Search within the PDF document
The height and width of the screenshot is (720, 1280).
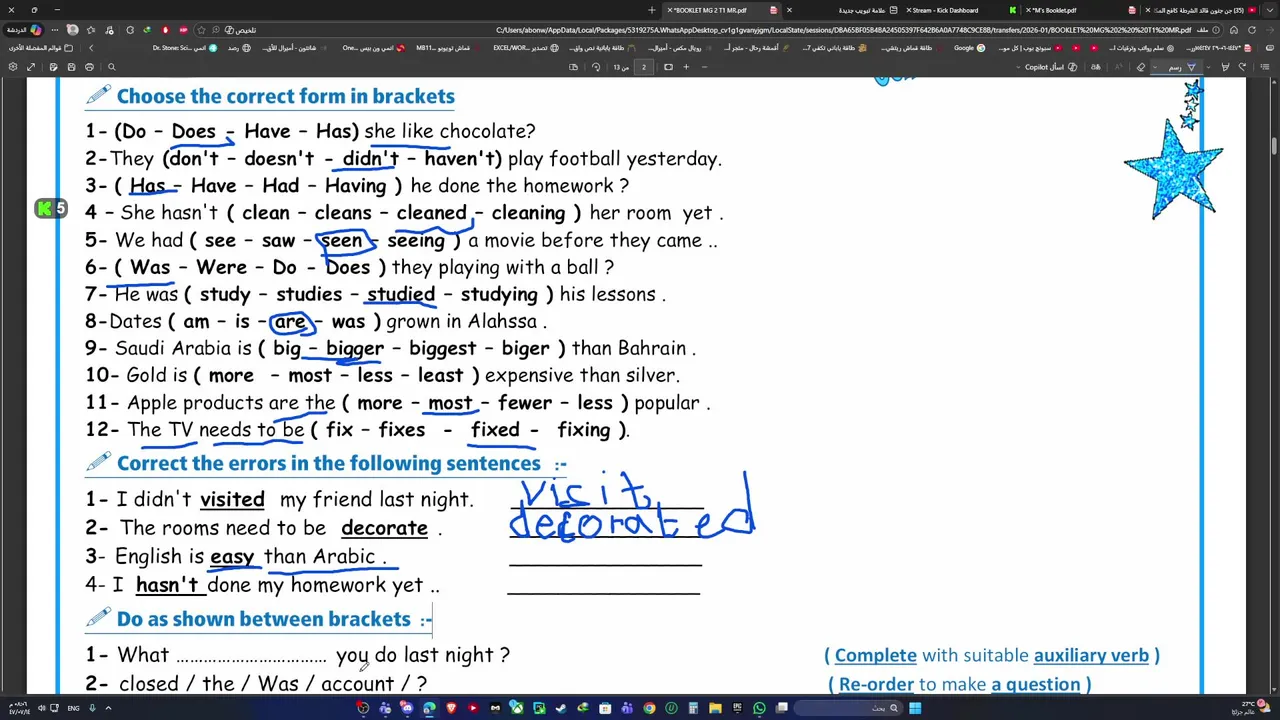click(112, 67)
